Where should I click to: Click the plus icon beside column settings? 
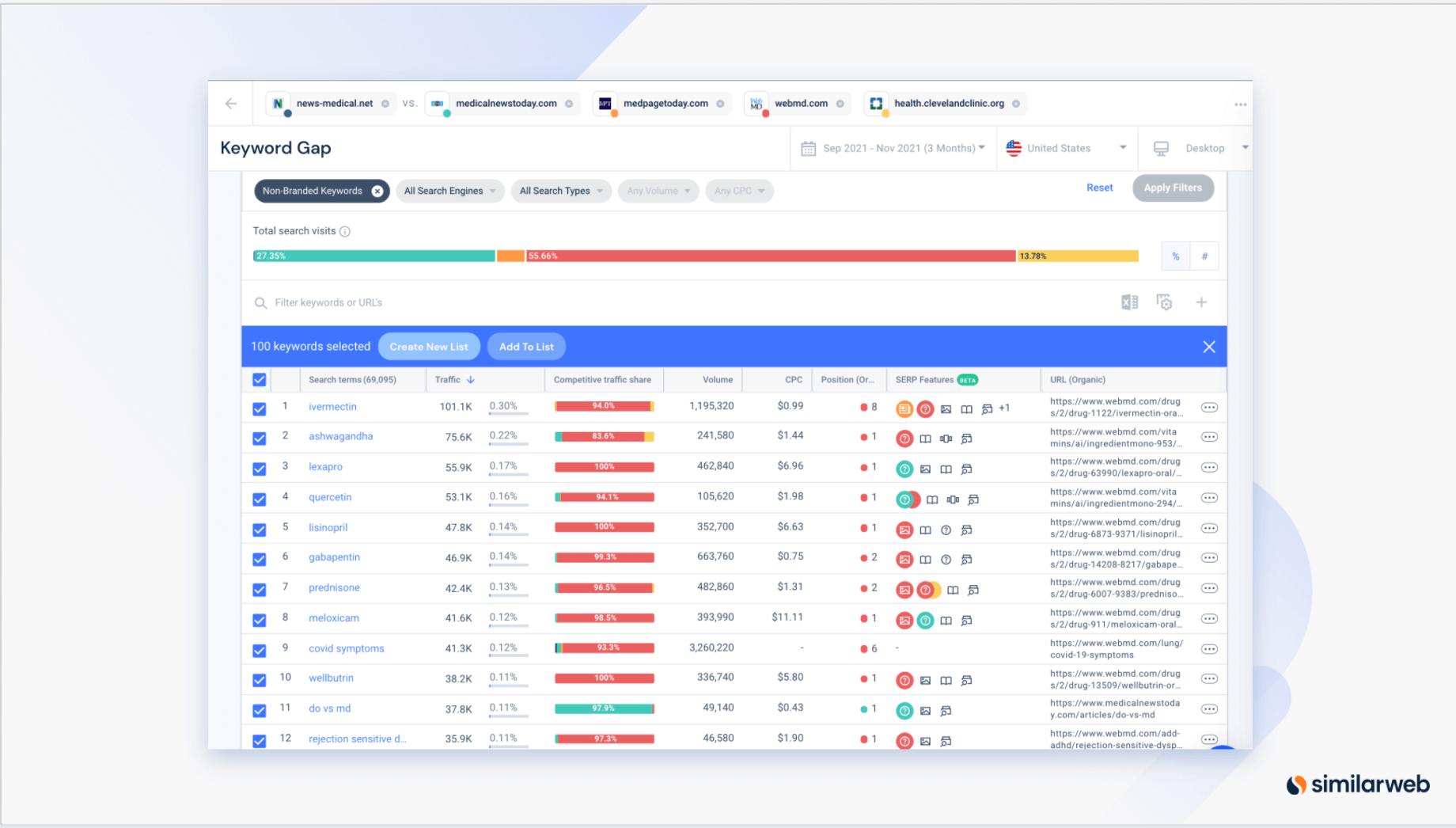point(1201,302)
